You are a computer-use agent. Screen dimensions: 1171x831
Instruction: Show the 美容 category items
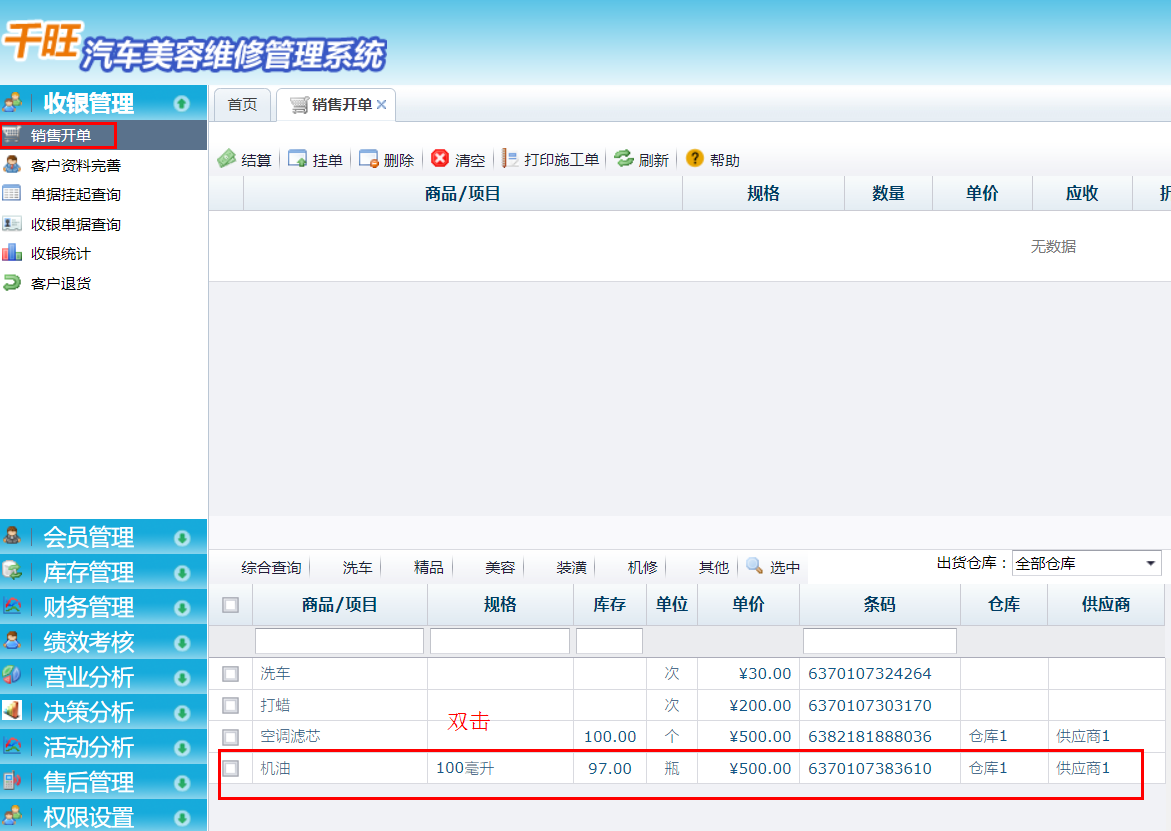[500, 567]
